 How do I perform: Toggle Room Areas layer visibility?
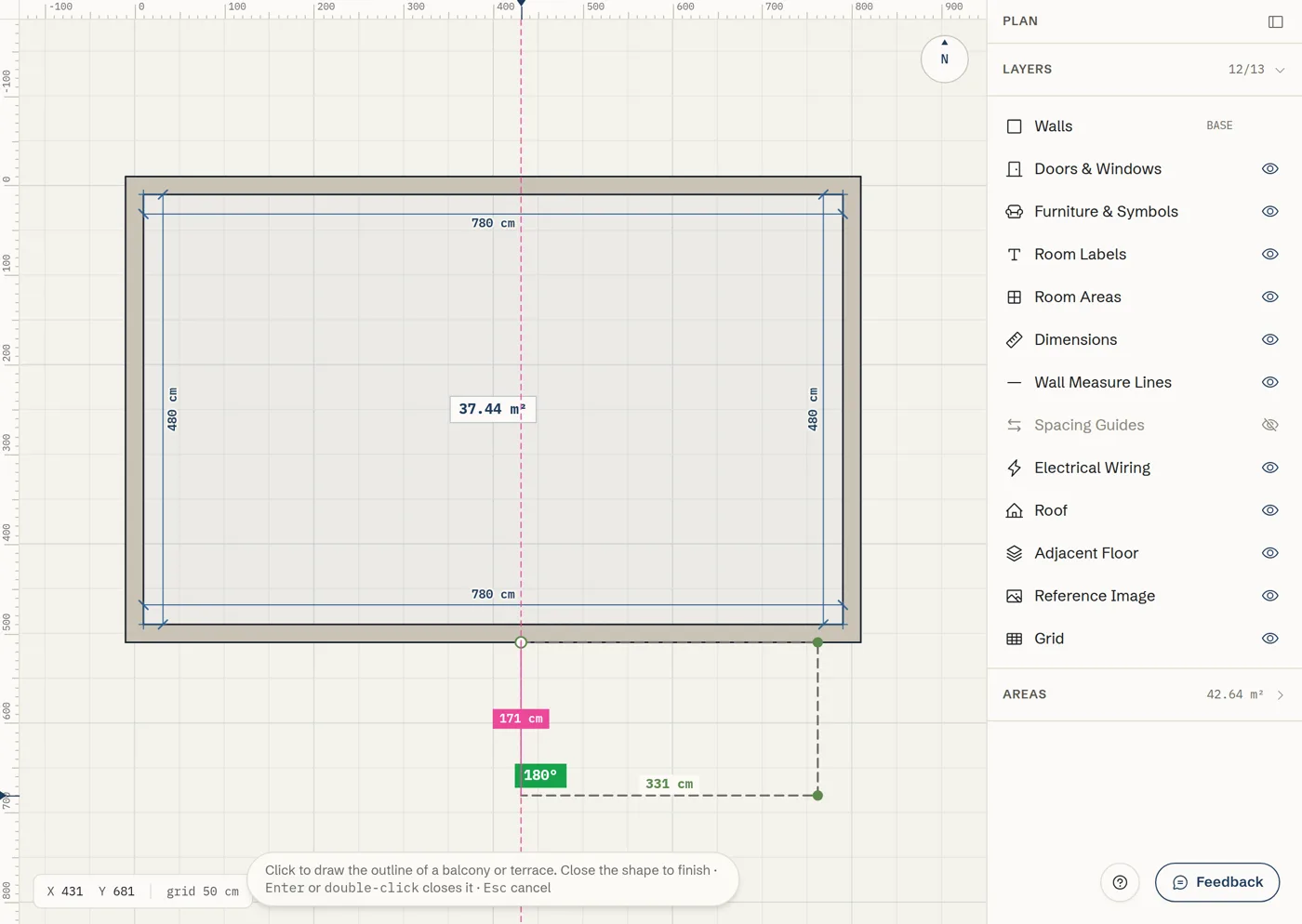click(1270, 297)
